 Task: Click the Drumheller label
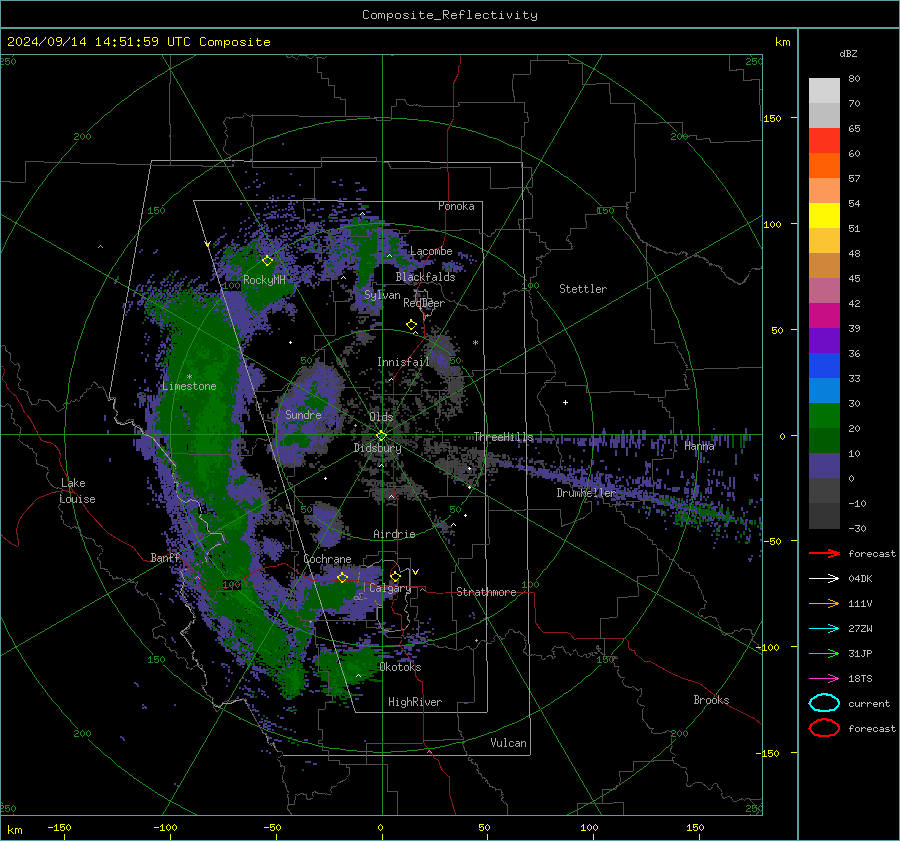[x=586, y=493]
